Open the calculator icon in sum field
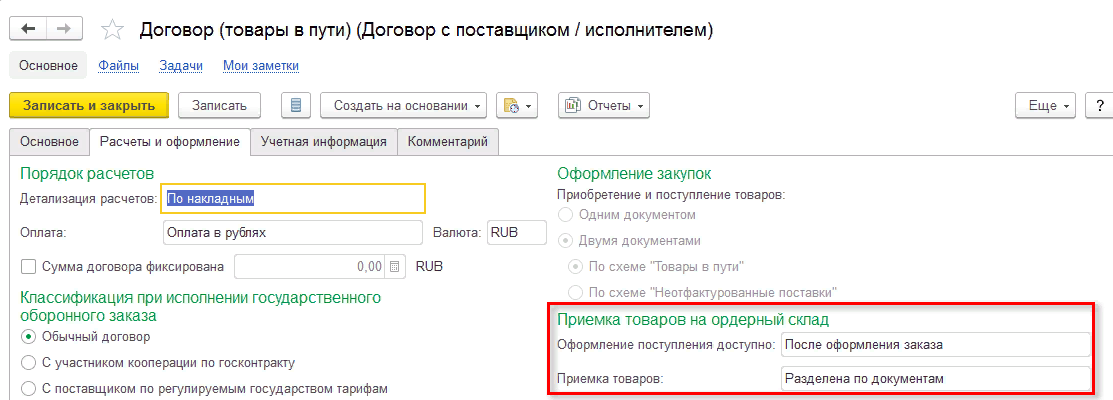 point(395,267)
